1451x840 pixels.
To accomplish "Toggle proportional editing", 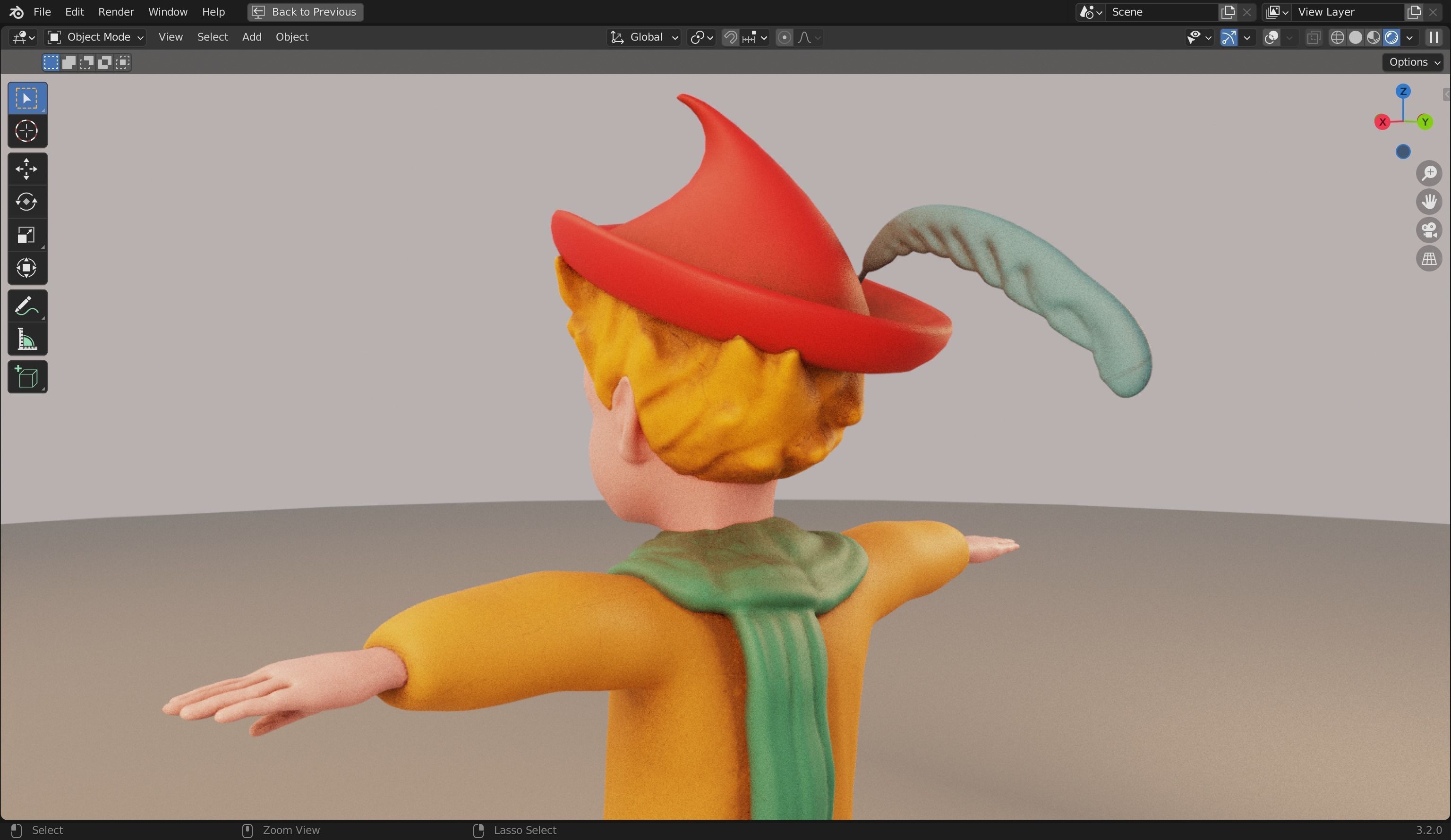I will tap(784, 37).
